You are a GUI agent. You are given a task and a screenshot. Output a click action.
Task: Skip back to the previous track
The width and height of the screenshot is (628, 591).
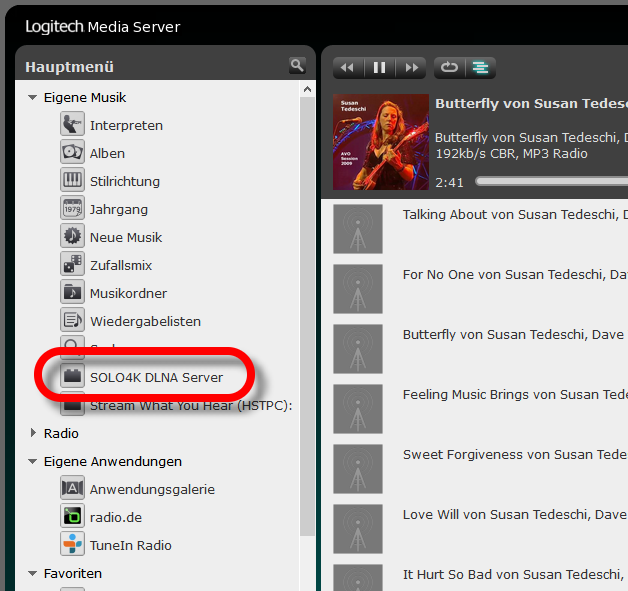click(x=348, y=68)
